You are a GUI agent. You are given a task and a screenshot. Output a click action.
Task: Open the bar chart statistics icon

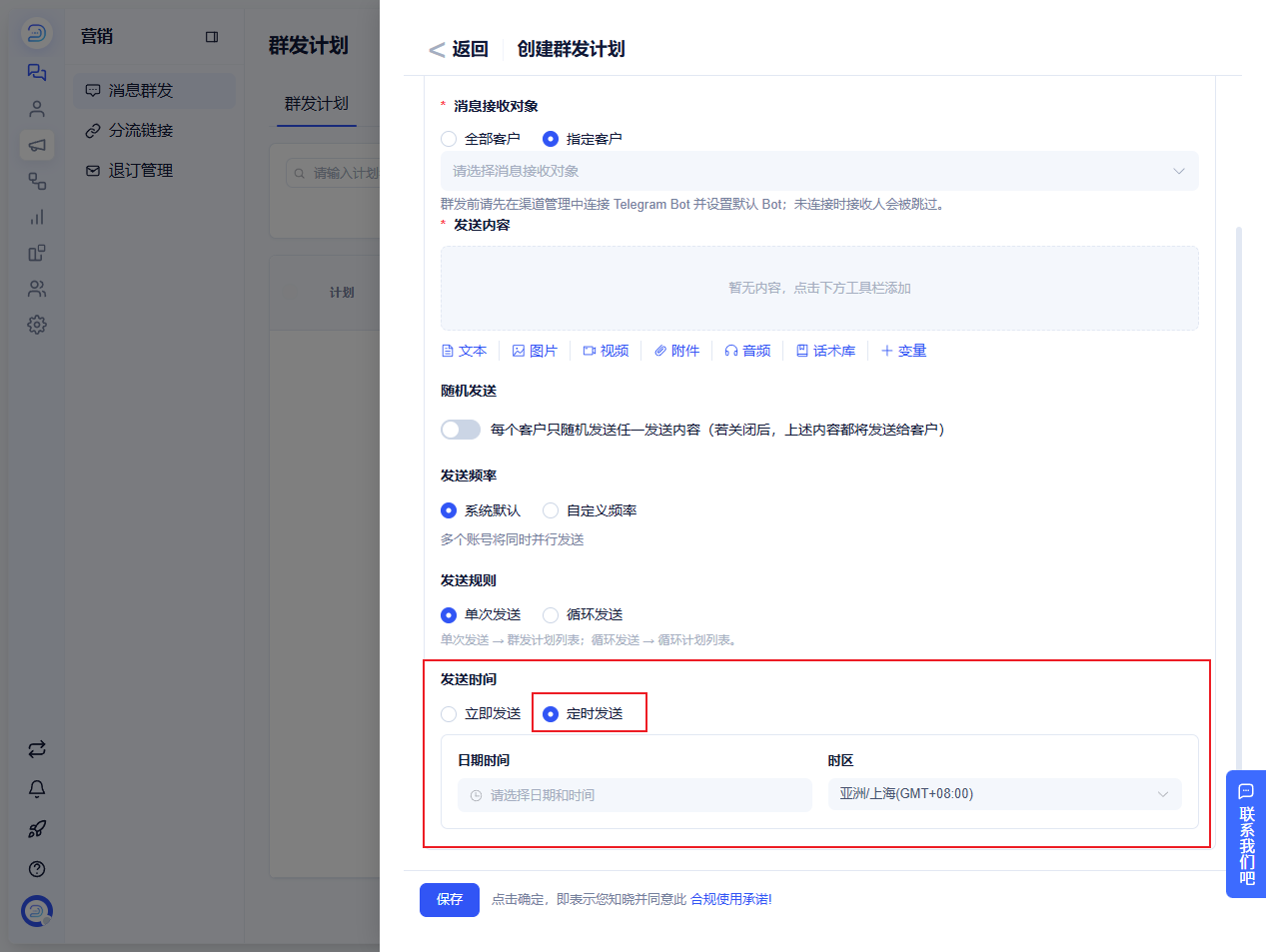point(37,217)
